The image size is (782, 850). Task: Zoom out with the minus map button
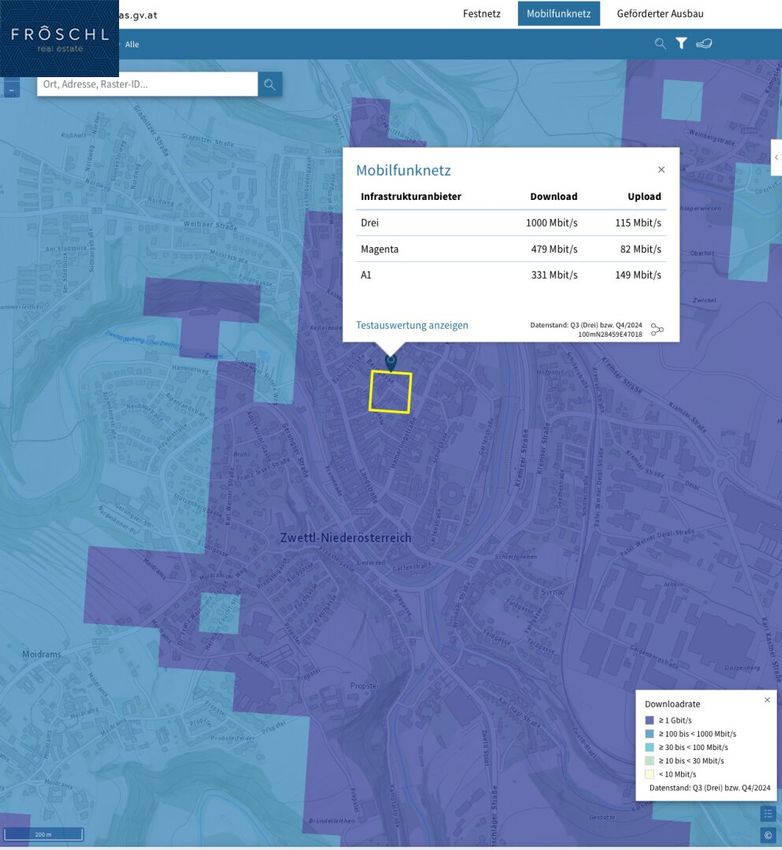click(x=11, y=90)
